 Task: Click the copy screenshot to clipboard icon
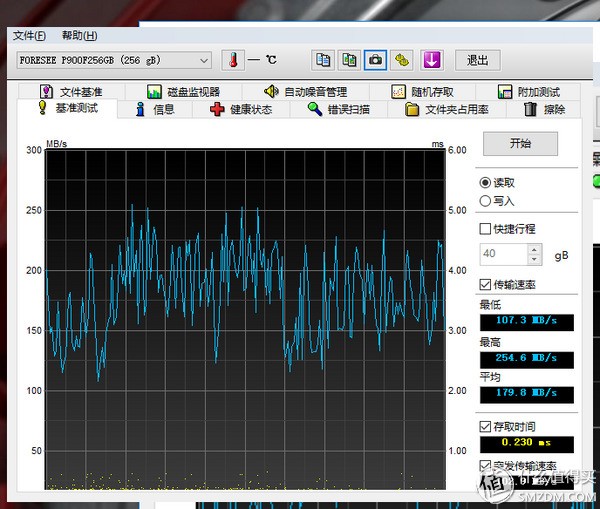coord(349,60)
